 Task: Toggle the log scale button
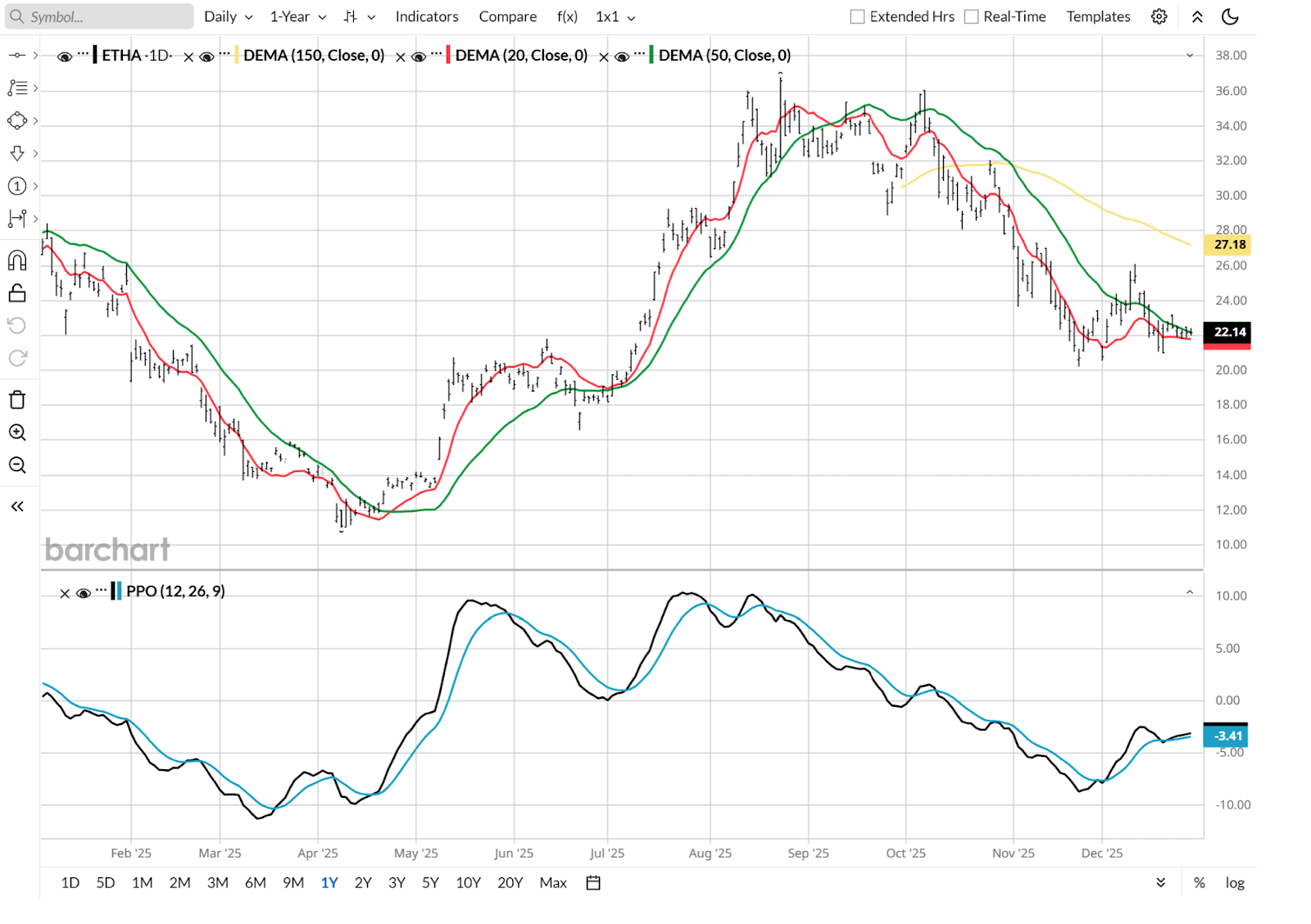pyautogui.click(x=1235, y=882)
